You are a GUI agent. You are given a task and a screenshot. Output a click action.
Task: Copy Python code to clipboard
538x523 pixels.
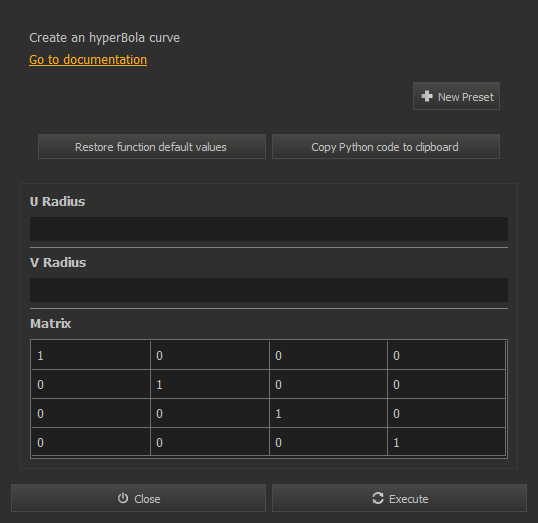pyautogui.click(x=386, y=147)
